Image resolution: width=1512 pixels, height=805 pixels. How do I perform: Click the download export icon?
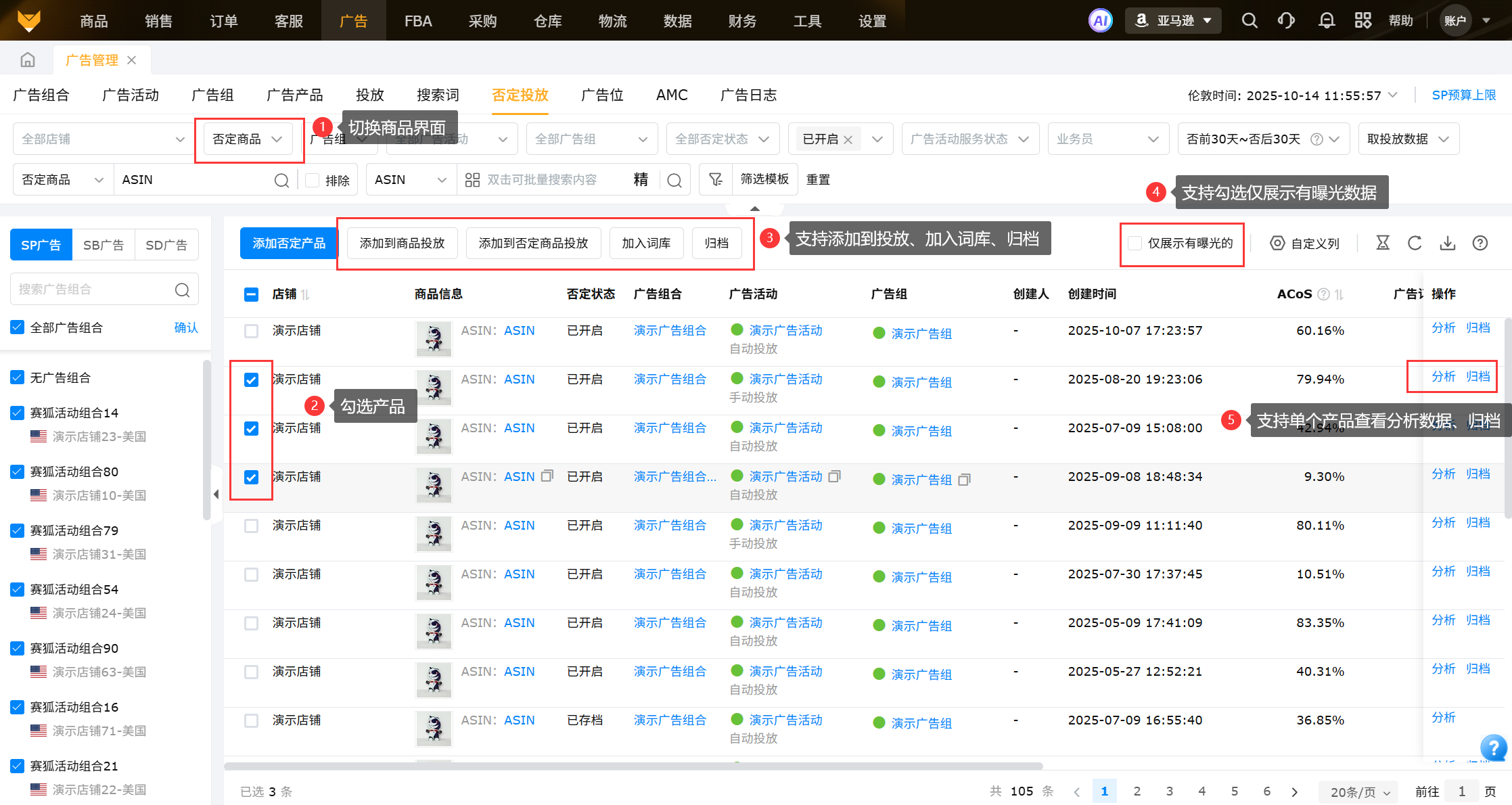coord(1447,243)
